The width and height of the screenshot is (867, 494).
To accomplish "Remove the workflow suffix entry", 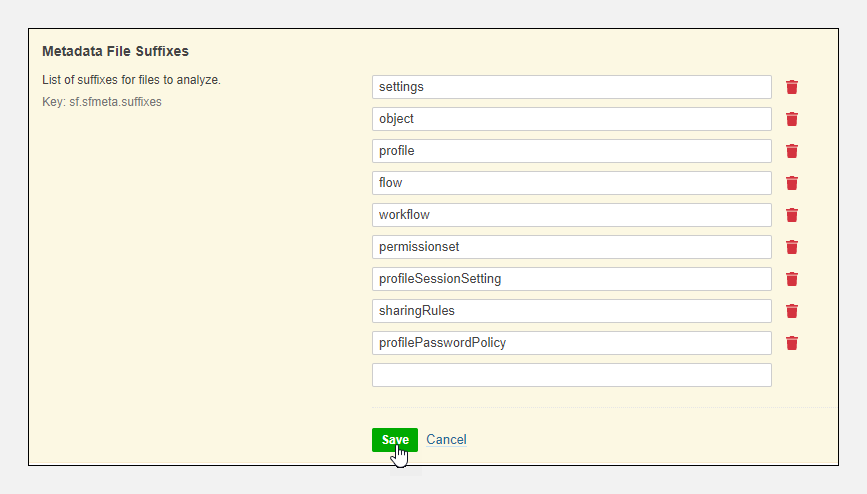I will pos(792,215).
